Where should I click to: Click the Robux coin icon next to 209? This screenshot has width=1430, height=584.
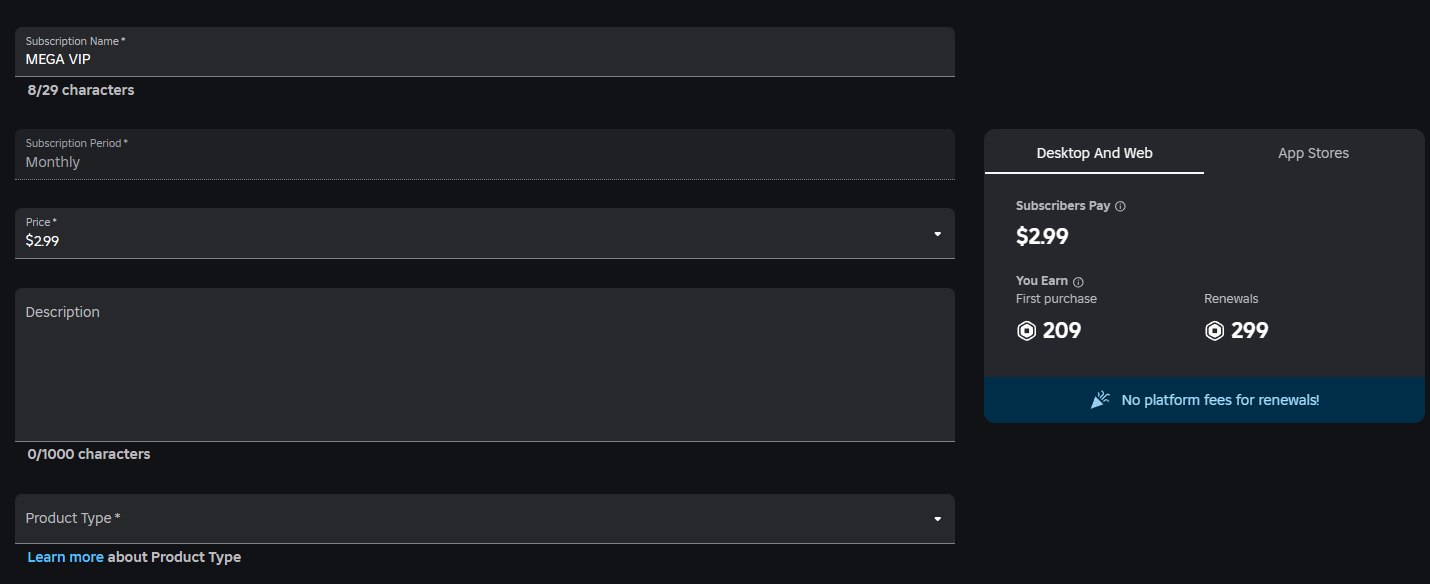pos(1026,330)
